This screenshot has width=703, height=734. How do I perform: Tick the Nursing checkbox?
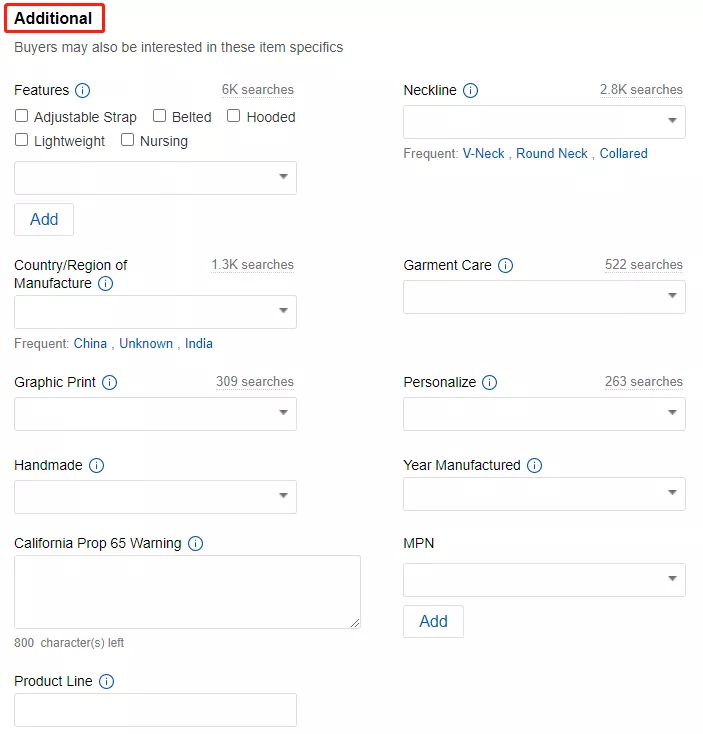point(128,140)
